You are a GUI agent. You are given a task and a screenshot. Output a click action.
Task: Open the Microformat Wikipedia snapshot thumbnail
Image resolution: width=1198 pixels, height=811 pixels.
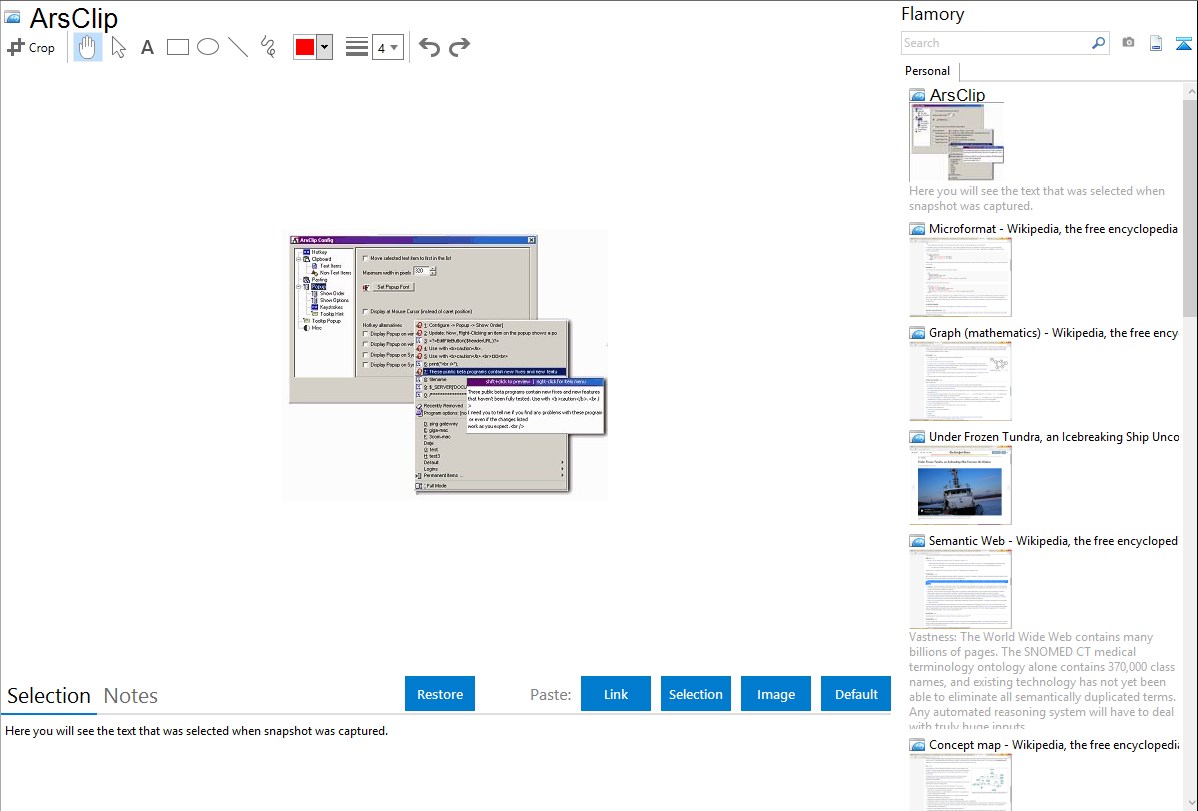click(x=960, y=277)
